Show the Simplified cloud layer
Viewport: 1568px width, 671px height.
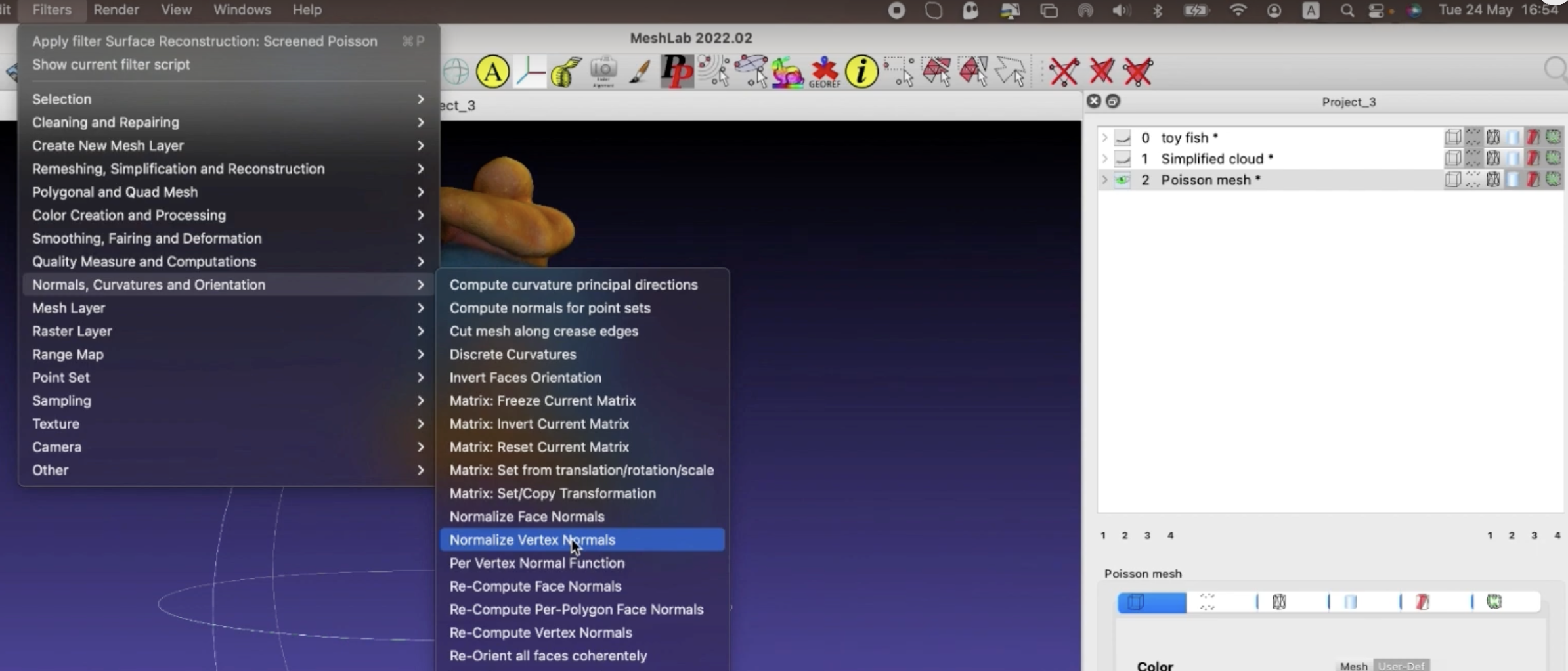pyautogui.click(x=1123, y=159)
